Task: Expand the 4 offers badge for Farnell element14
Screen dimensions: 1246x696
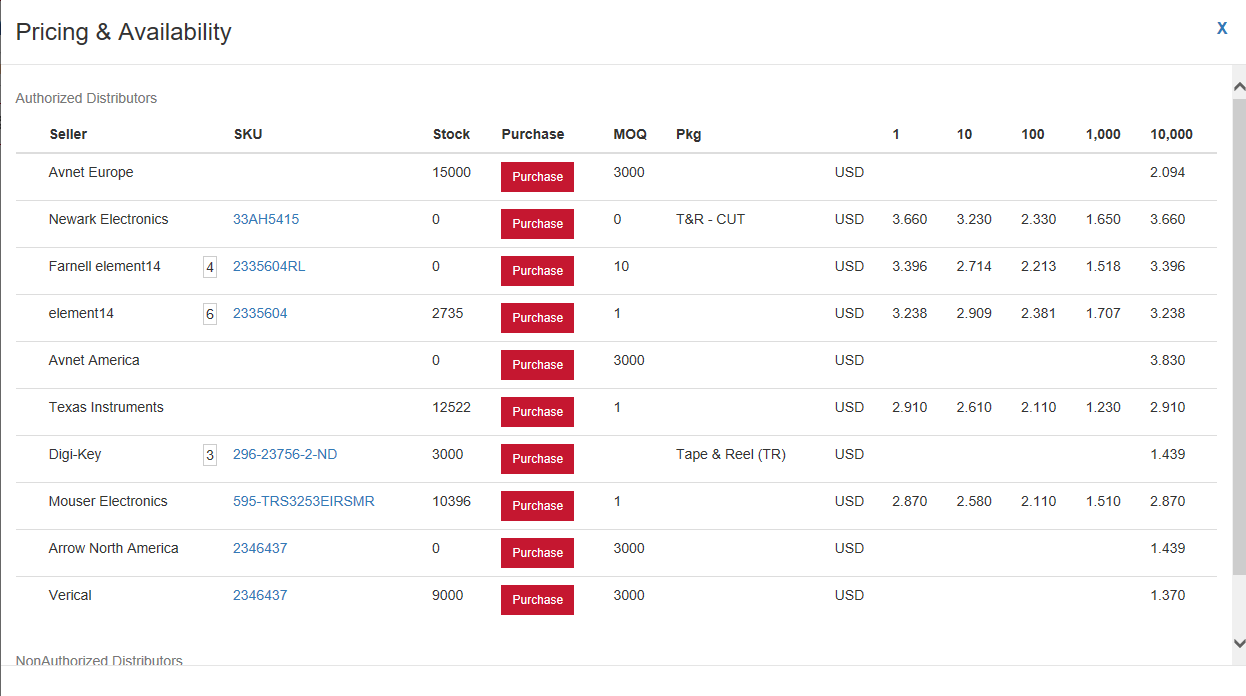Action: pos(210,267)
